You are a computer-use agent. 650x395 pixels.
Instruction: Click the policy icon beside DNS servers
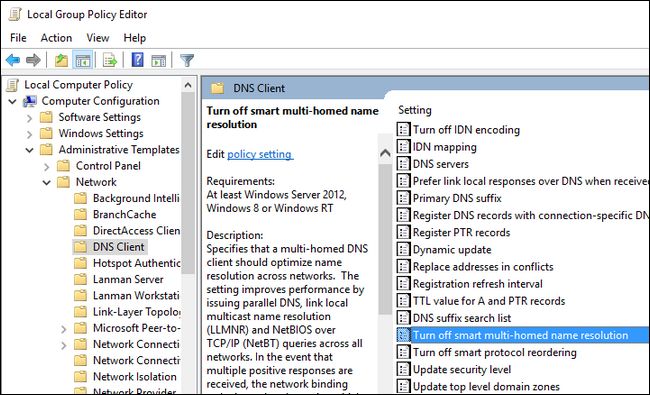click(x=403, y=164)
